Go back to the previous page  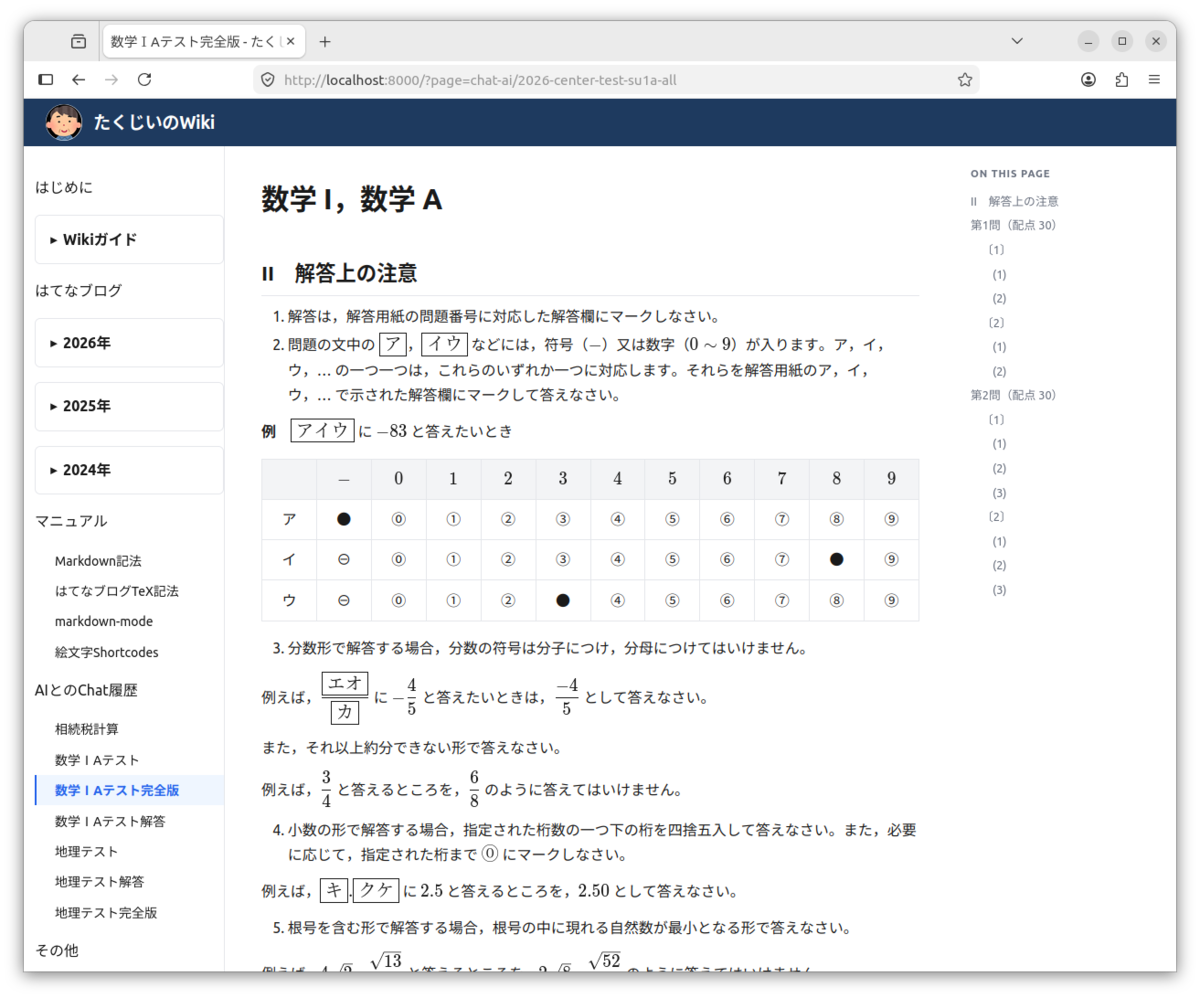coord(79,79)
